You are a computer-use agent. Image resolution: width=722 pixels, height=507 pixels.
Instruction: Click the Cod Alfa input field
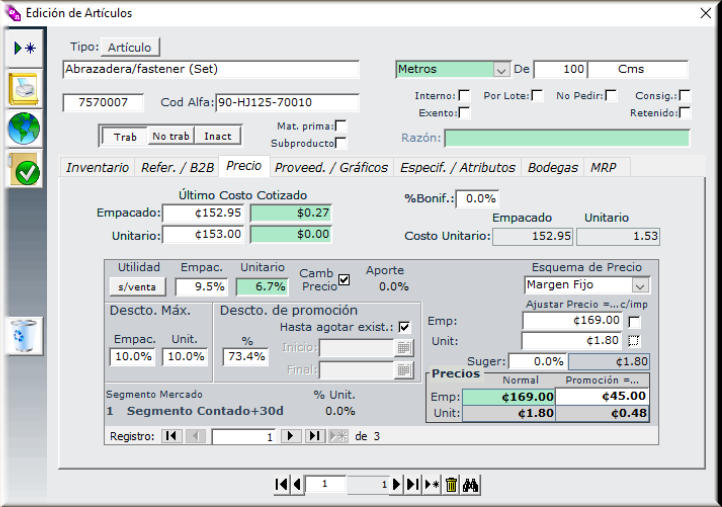pyautogui.click(x=287, y=103)
